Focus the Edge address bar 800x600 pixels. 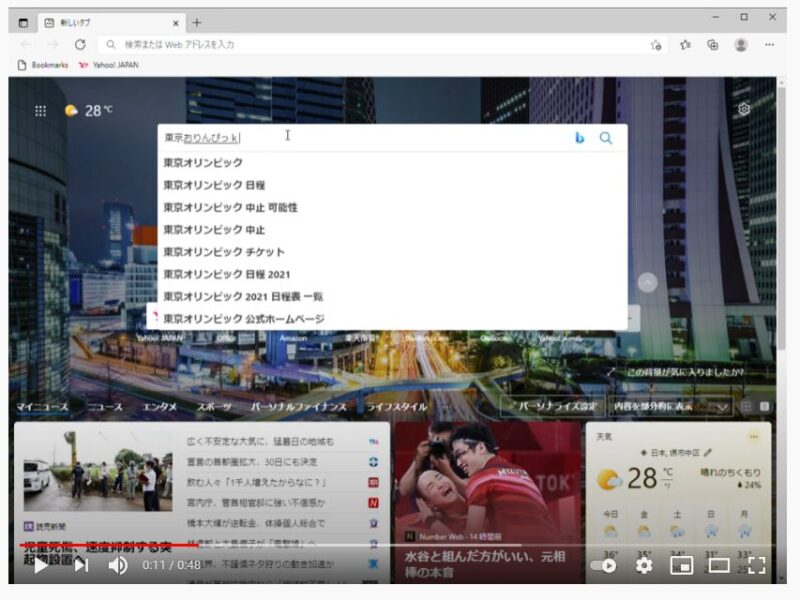[375, 45]
